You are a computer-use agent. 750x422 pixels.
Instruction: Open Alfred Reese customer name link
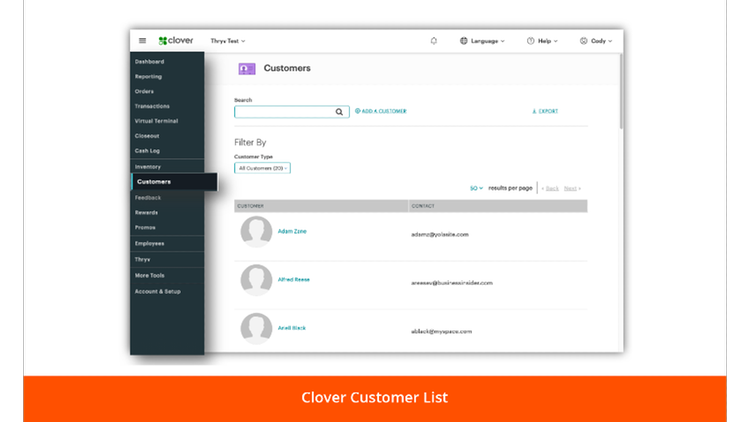coord(294,279)
